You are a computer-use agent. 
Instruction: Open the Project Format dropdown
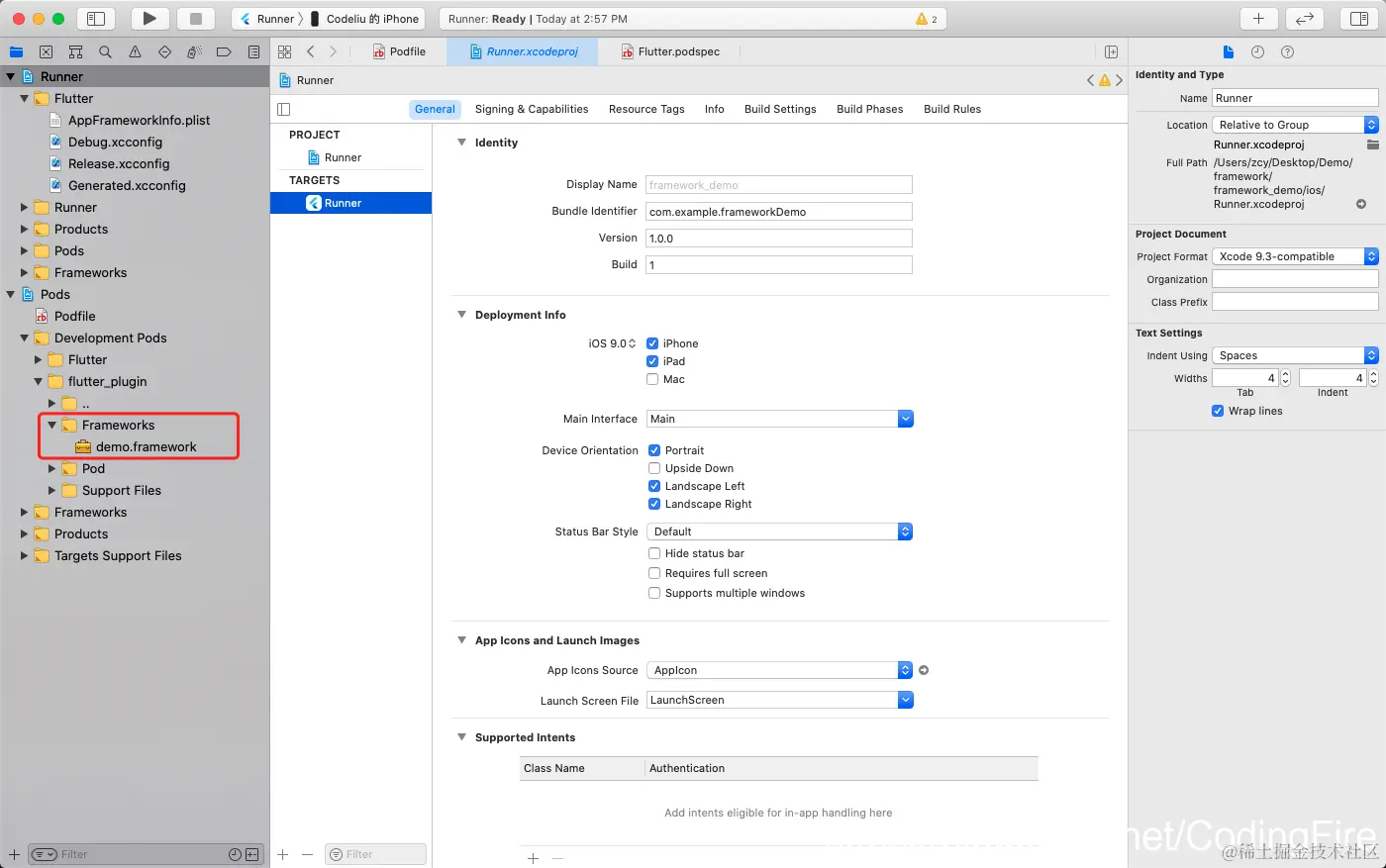tap(1295, 256)
